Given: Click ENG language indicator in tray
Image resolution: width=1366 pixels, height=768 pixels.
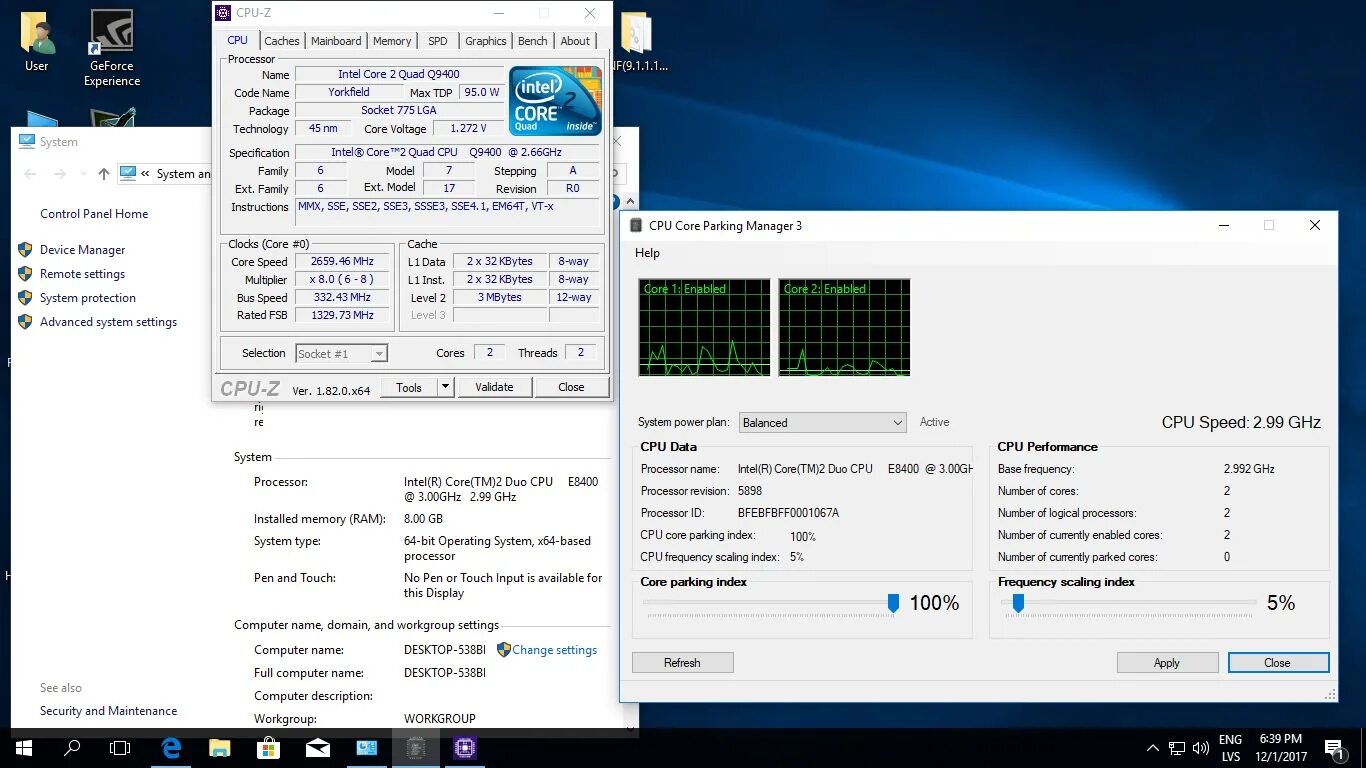Looking at the screenshot, I should point(1230,740).
